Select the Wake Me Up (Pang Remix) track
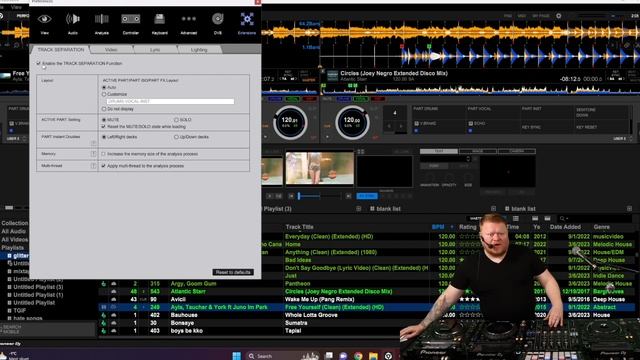This screenshot has width=640, height=360. (320, 299)
